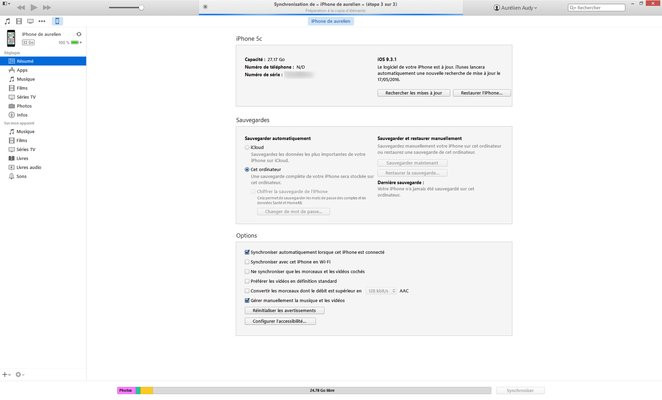Viewport: 662px width, 400px height.
Task: Click the Synchroniser button at bottom
Action: click(x=520, y=391)
